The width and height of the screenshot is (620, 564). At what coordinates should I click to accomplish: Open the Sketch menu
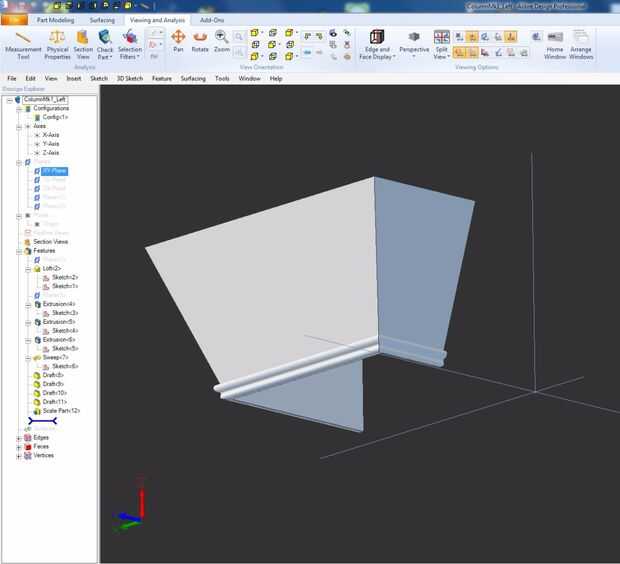[x=99, y=78]
